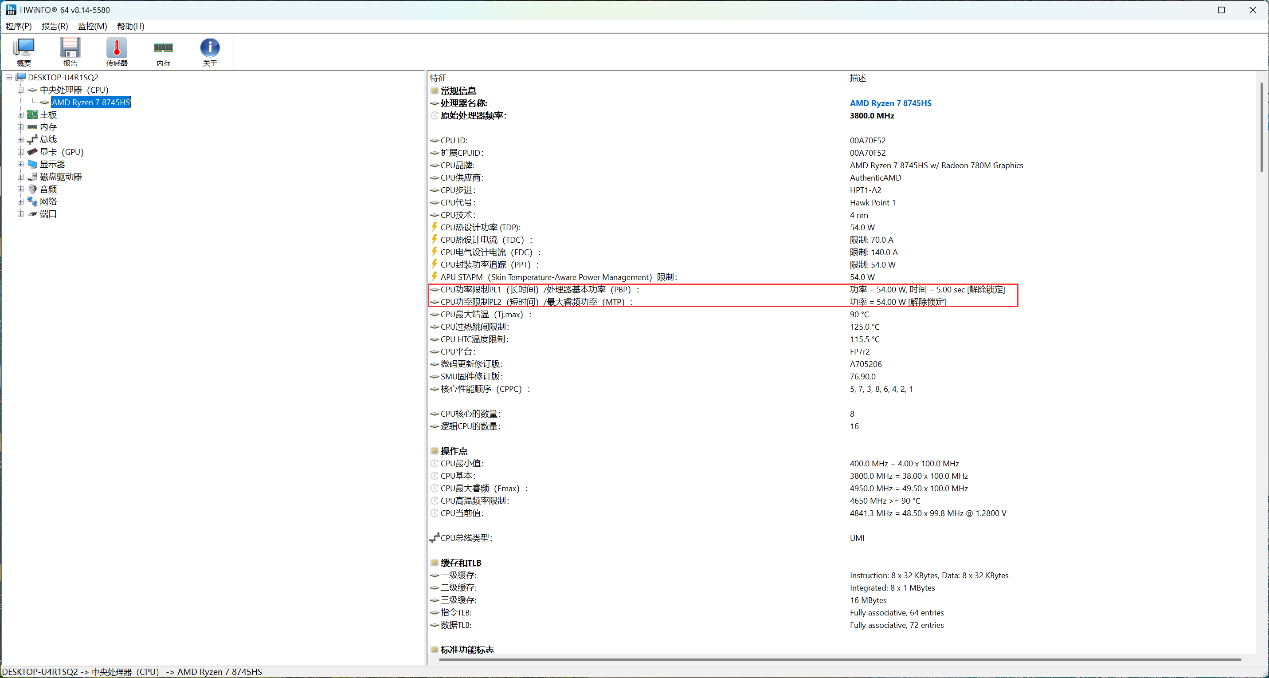Expand the 显示器 monitor tree branch
This screenshot has width=1269, height=678.
tap(20, 164)
